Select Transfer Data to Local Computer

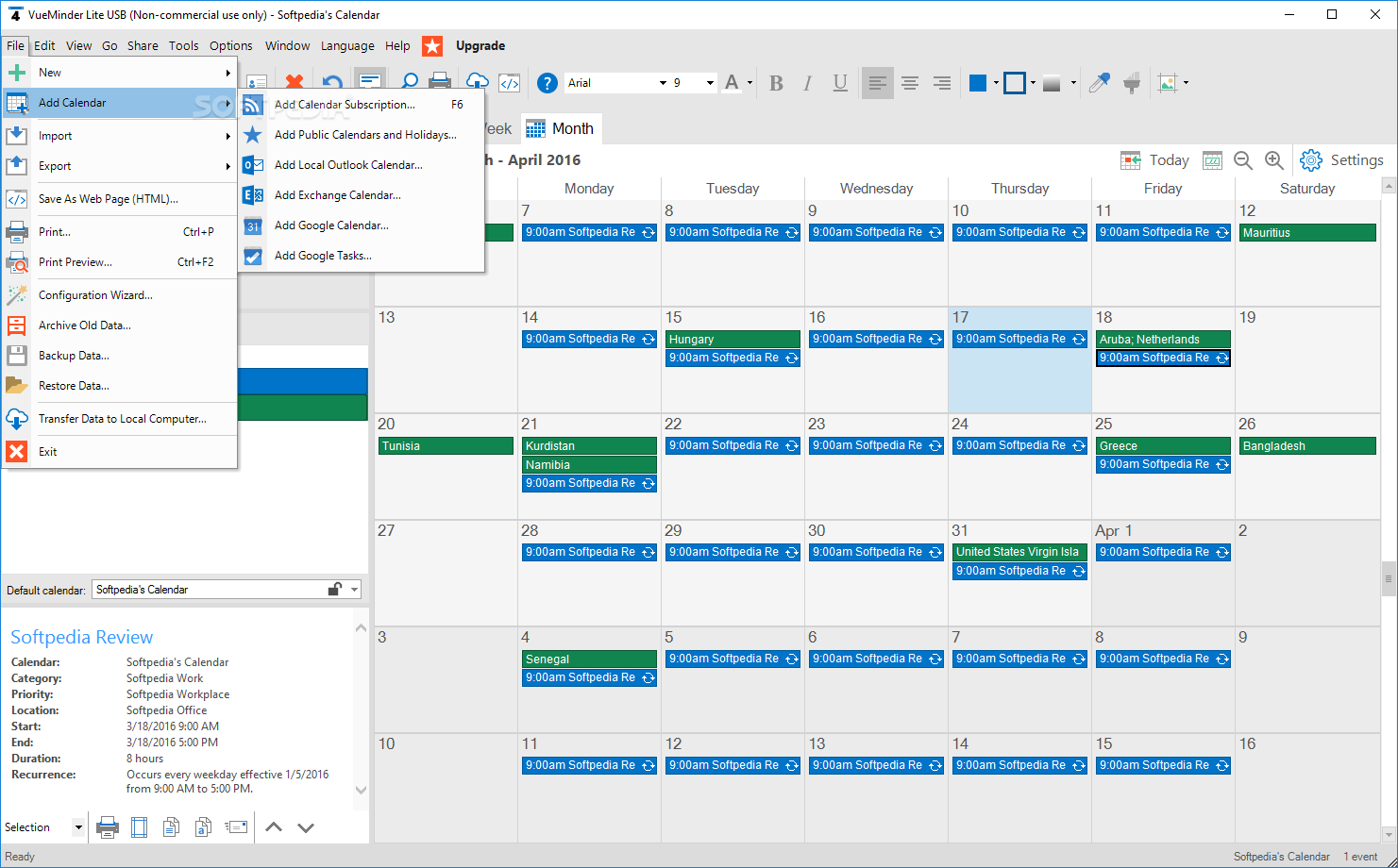click(x=120, y=419)
